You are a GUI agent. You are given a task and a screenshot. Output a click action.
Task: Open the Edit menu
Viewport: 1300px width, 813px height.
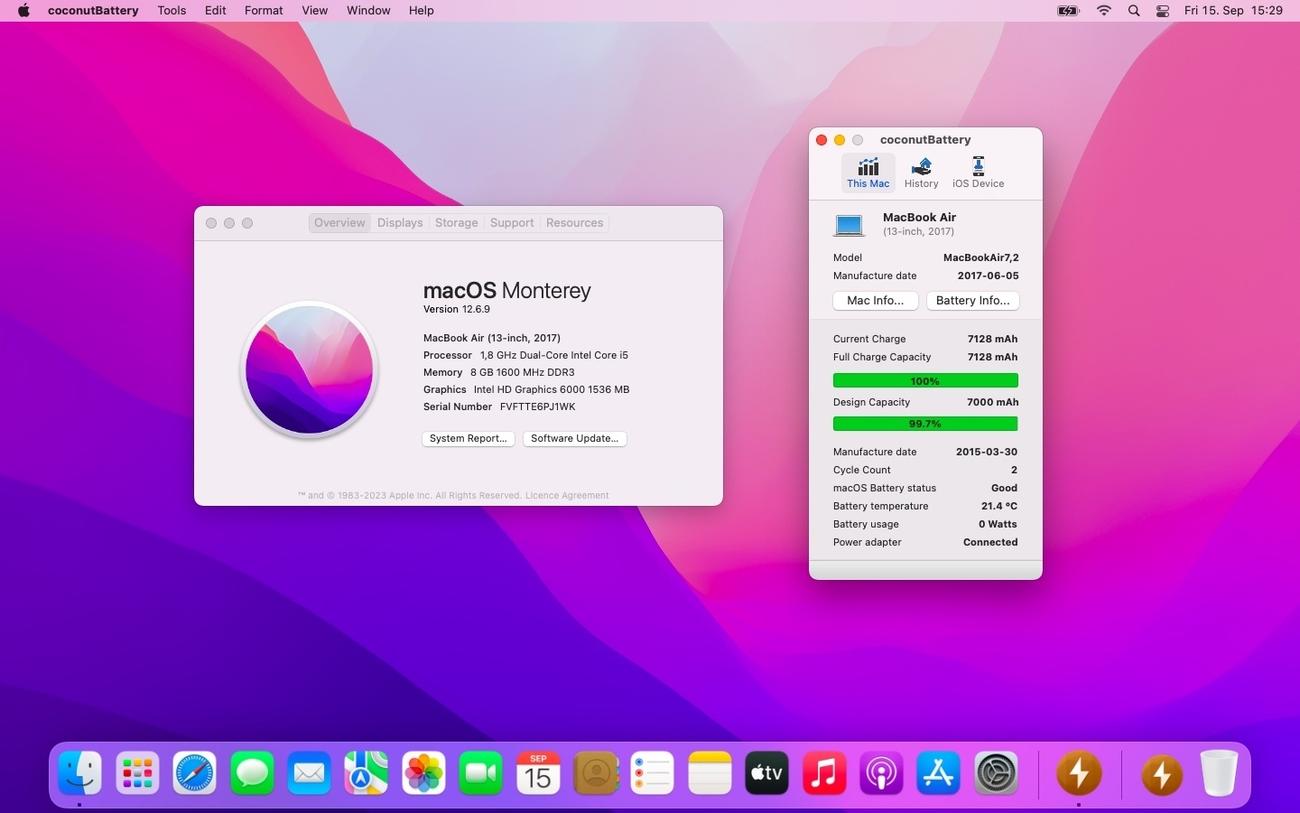click(x=215, y=10)
